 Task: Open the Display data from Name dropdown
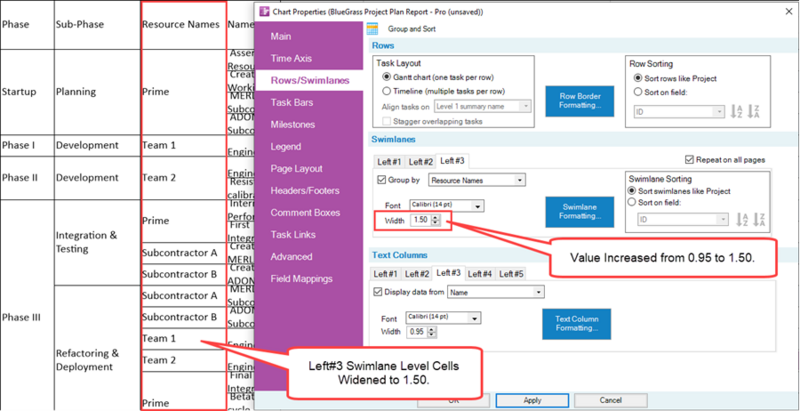click(x=496, y=292)
